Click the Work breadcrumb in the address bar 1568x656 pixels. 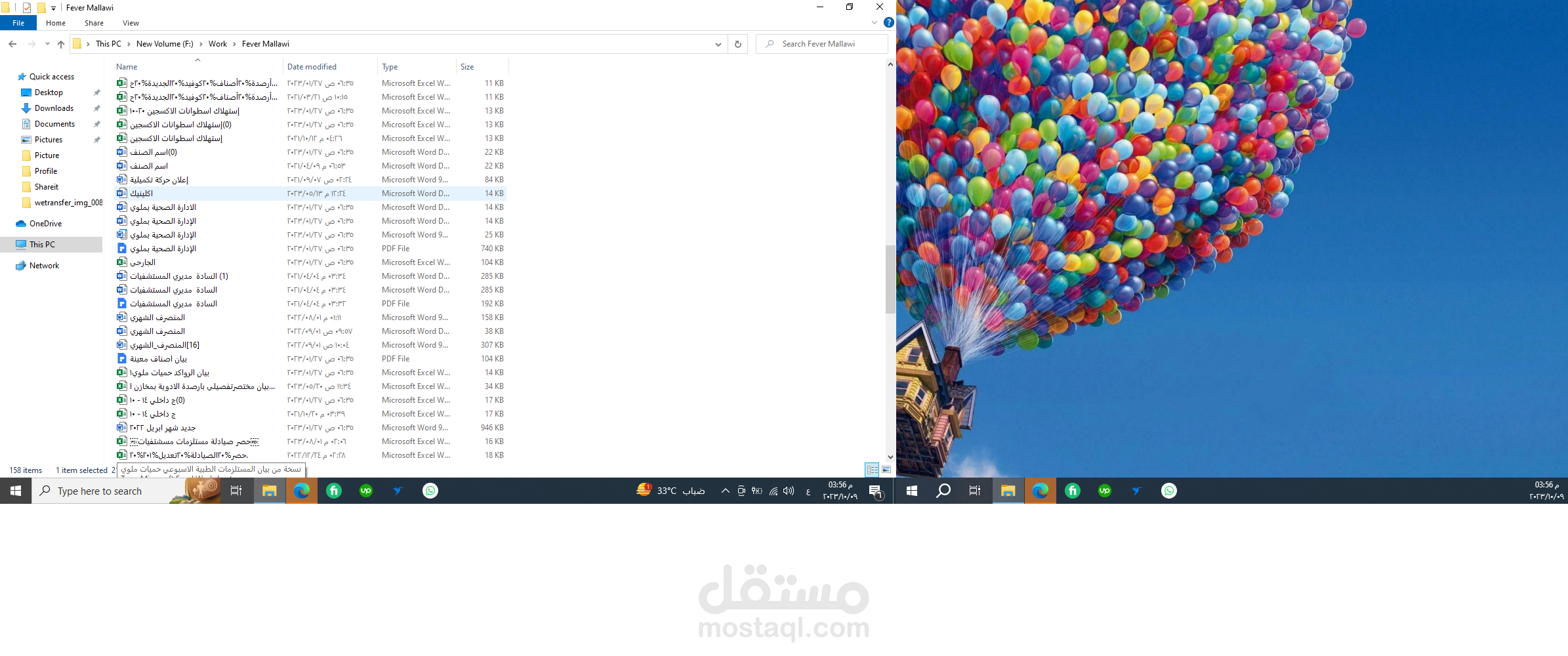[x=218, y=44]
